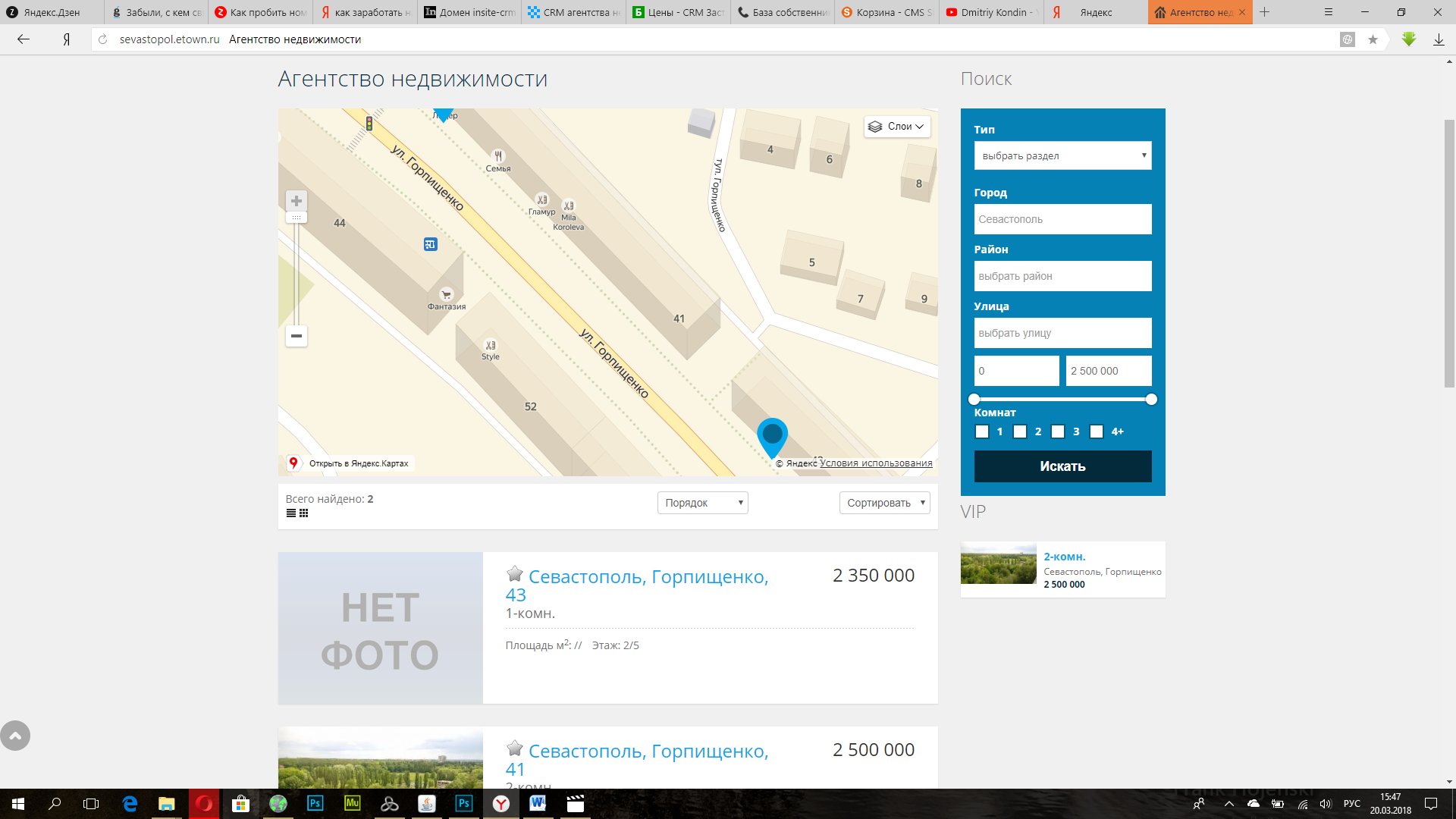Click maximum price field 2 500 000
Screen dimensions: 1456x819
click(x=1109, y=371)
